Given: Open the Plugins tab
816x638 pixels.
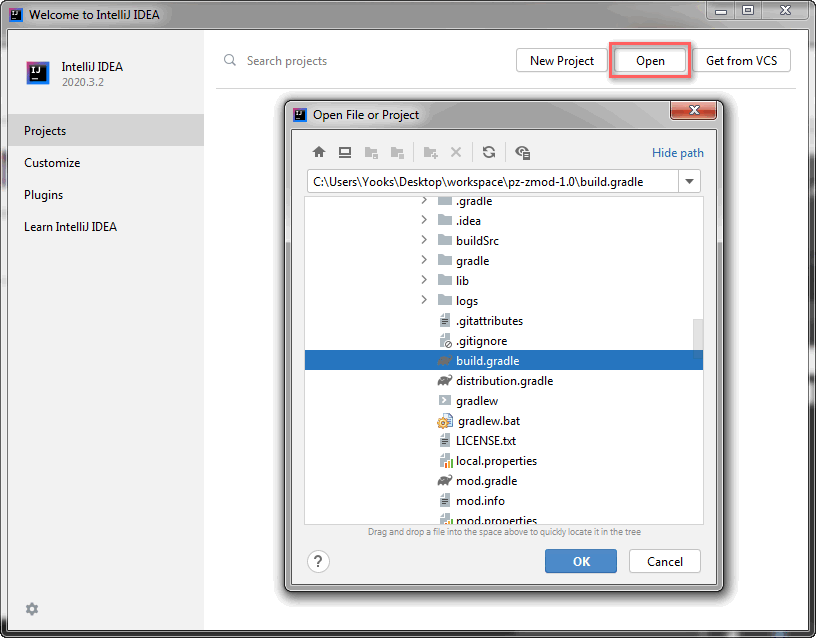Looking at the screenshot, I should pyautogui.click(x=106, y=195).
